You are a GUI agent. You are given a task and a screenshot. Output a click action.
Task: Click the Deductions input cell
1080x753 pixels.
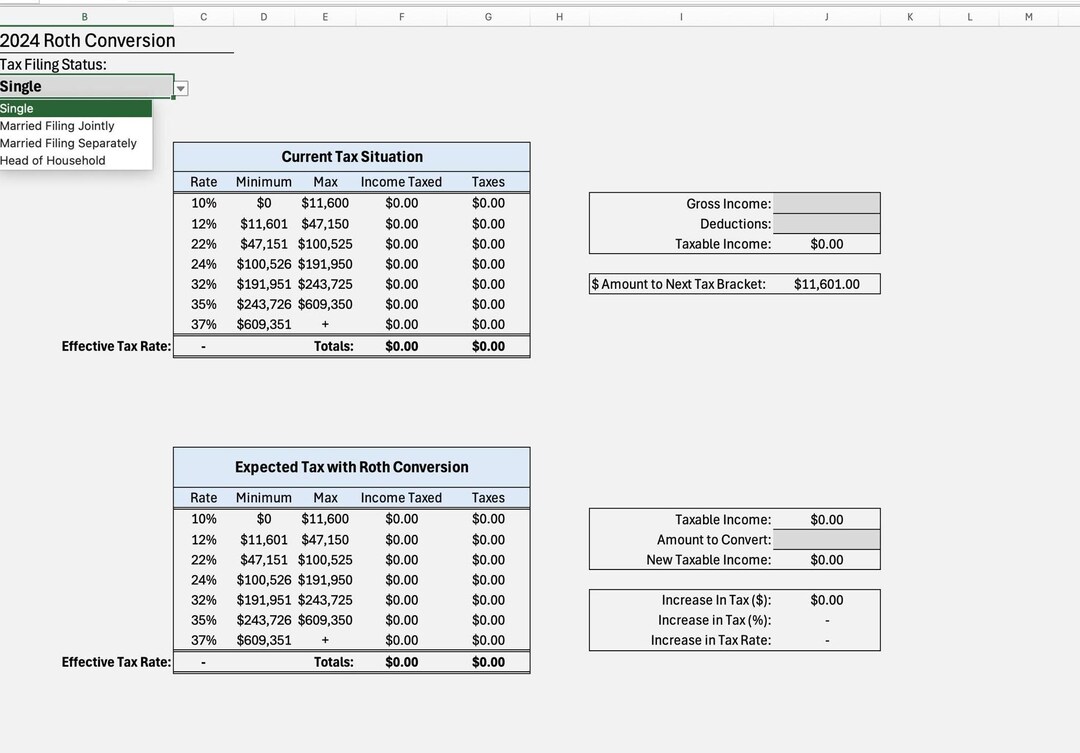tap(827, 223)
